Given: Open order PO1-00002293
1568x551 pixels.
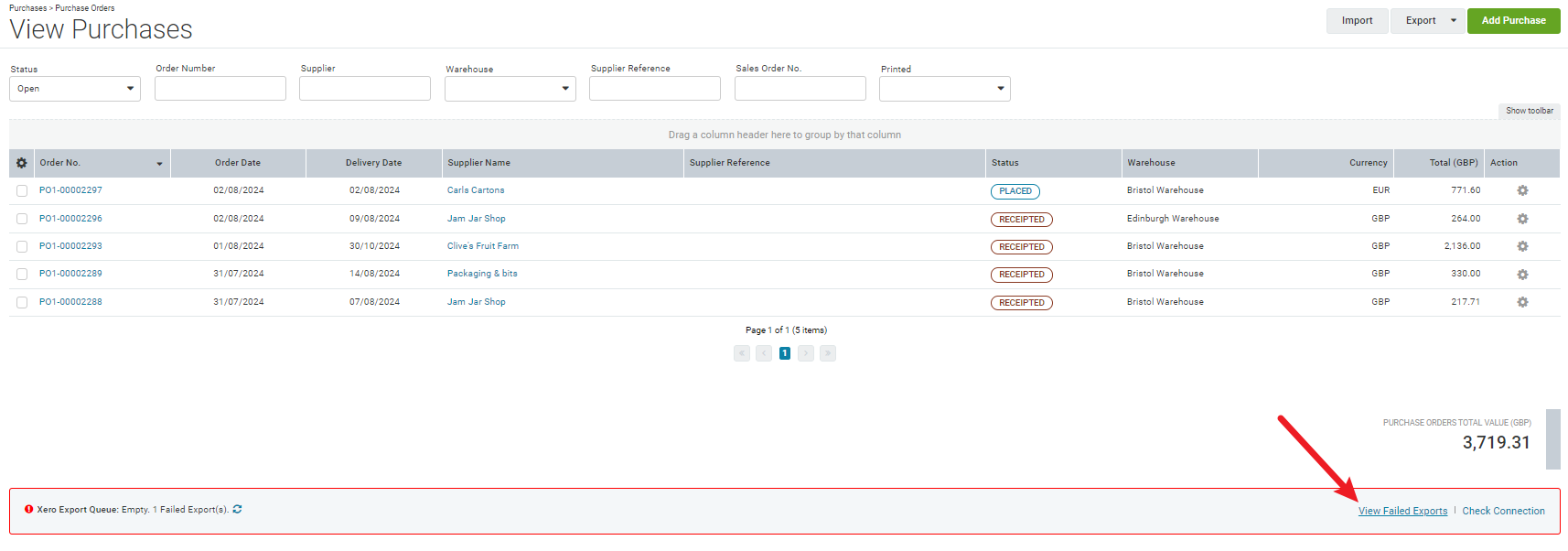Looking at the screenshot, I should [70, 246].
